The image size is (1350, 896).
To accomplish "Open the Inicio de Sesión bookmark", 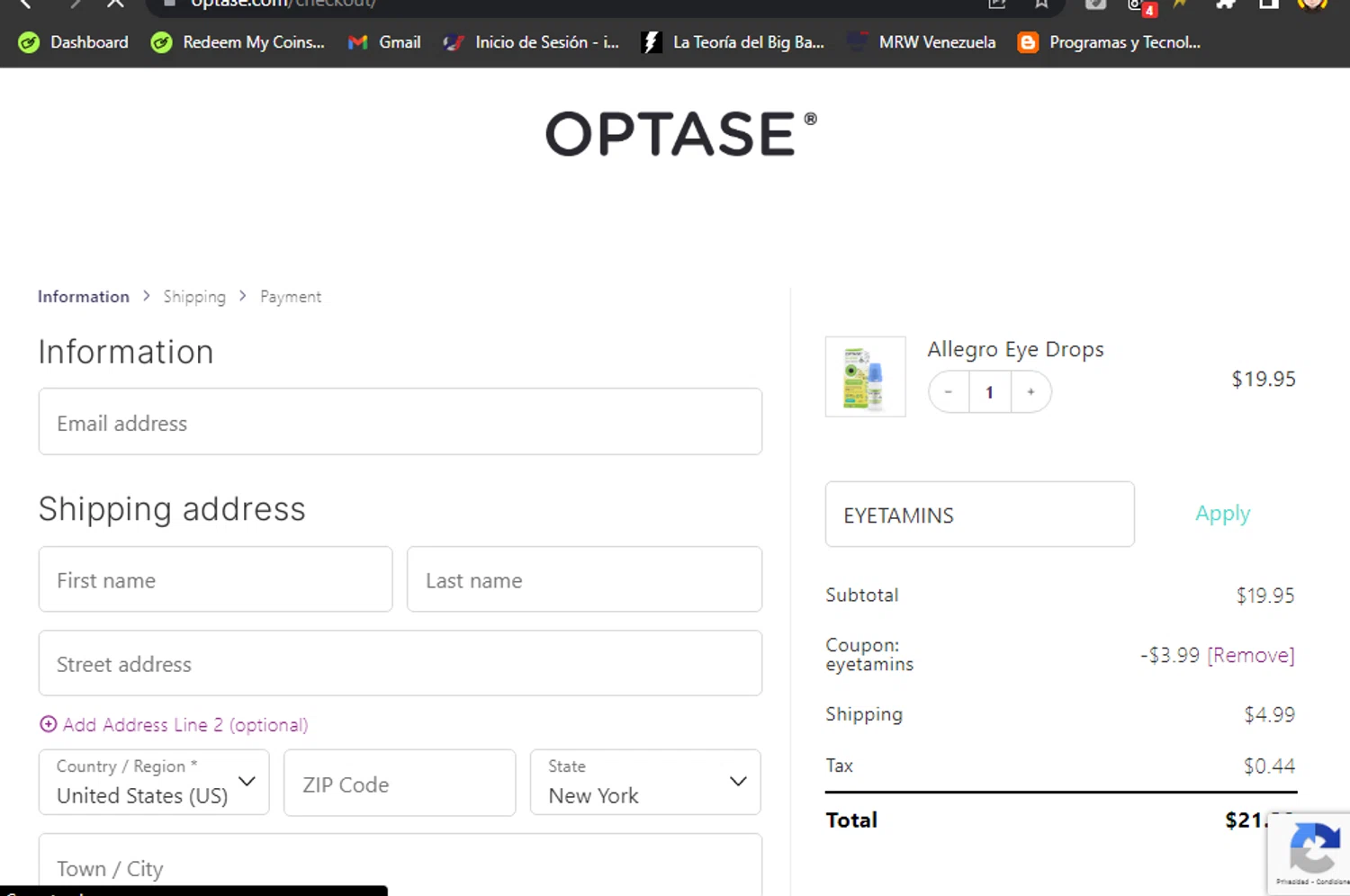I will (x=531, y=42).
